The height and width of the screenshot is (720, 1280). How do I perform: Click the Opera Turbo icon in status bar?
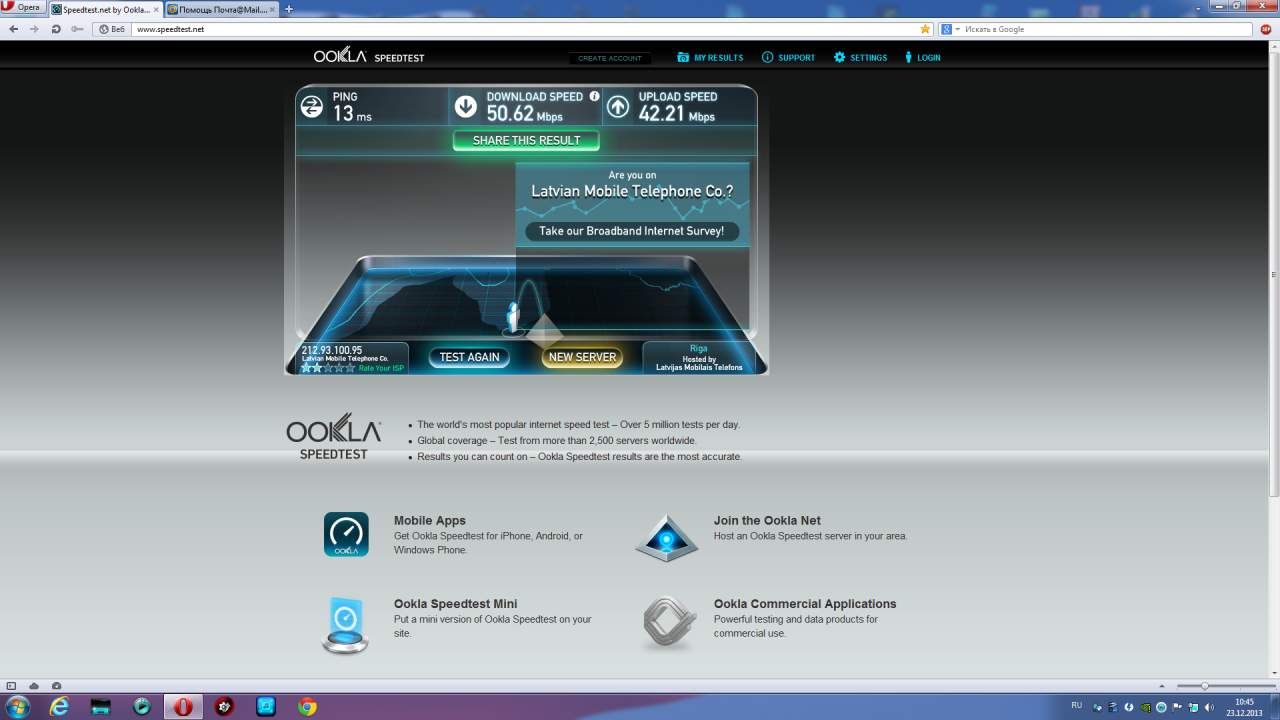[56, 686]
